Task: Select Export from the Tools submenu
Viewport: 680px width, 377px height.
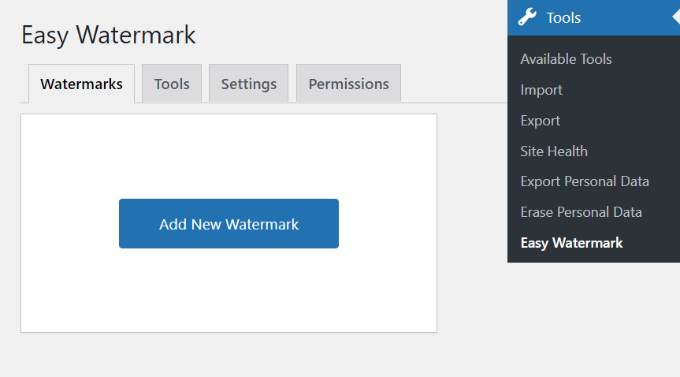Action: 540,121
